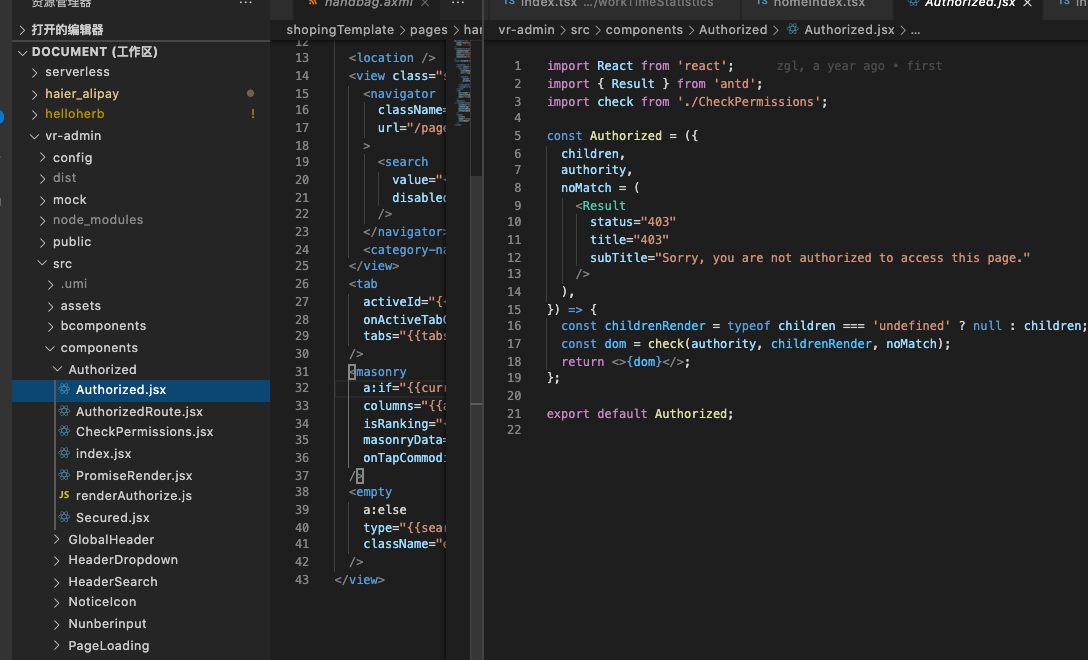
Task: Expand the helloherb folder
Action: pyautogui.click(x=35, y=114)
